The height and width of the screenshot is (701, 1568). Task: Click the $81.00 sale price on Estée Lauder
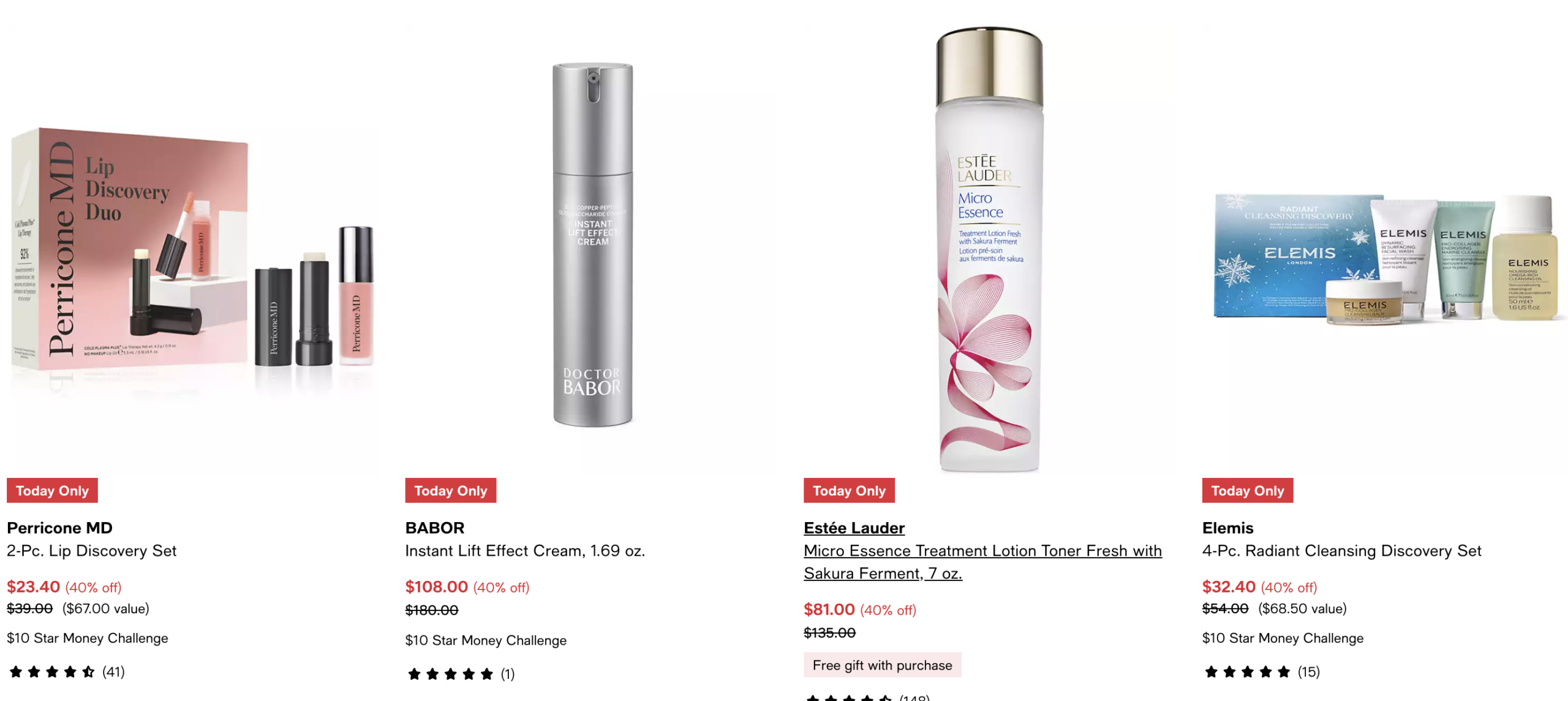tap(829, 609)
